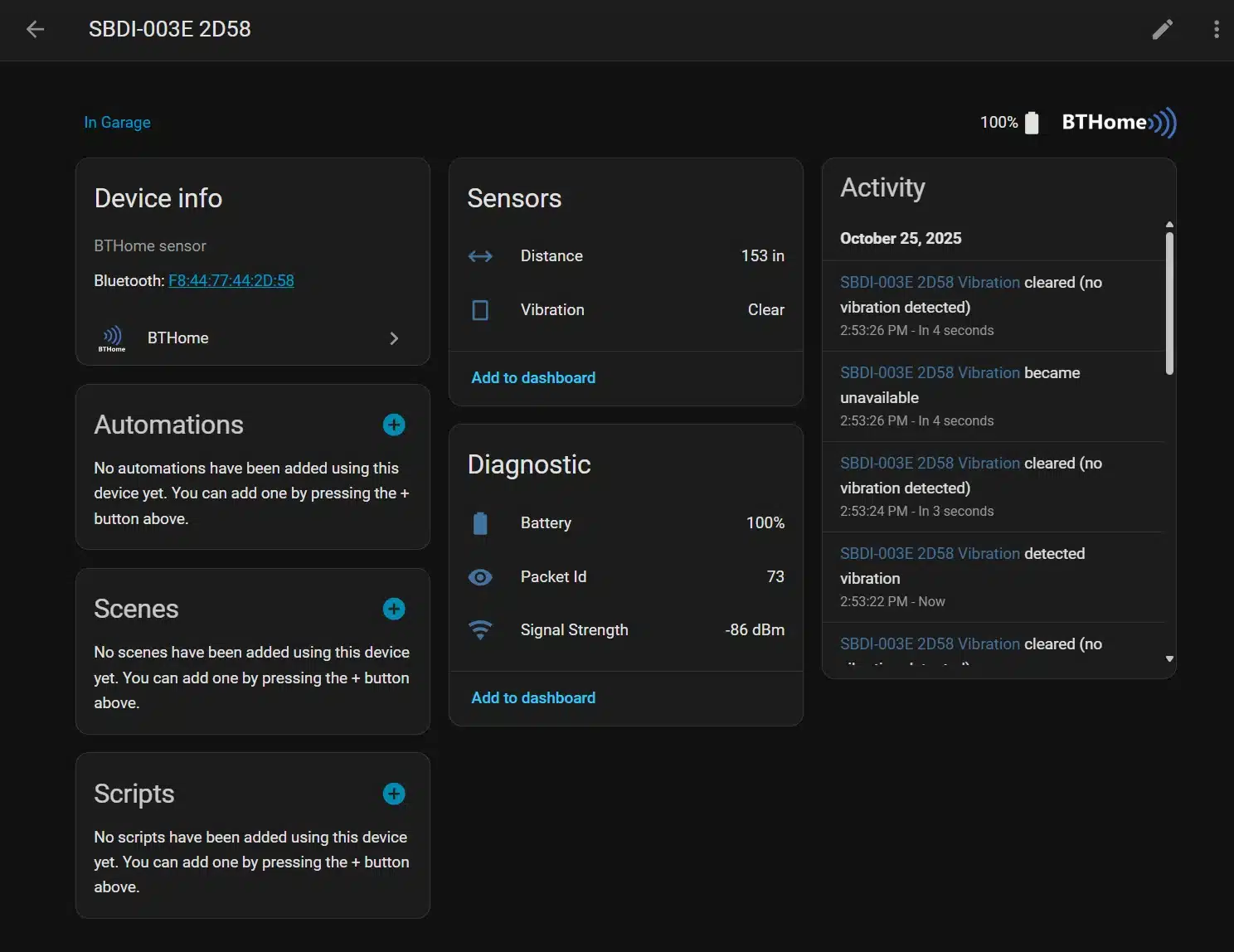Add a new script with plus icon

coord(394,794)
